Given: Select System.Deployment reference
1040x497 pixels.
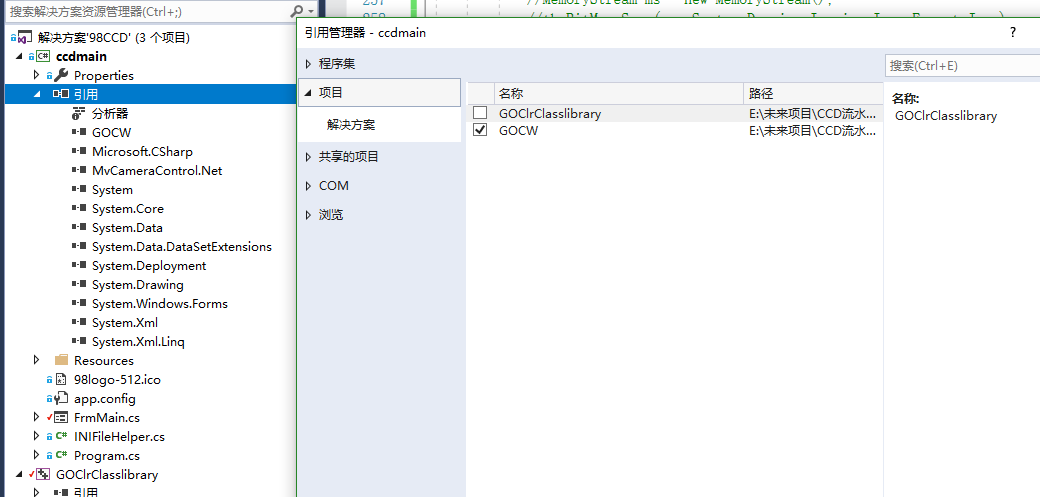Looking at the screenshot, I should (149, 265).
